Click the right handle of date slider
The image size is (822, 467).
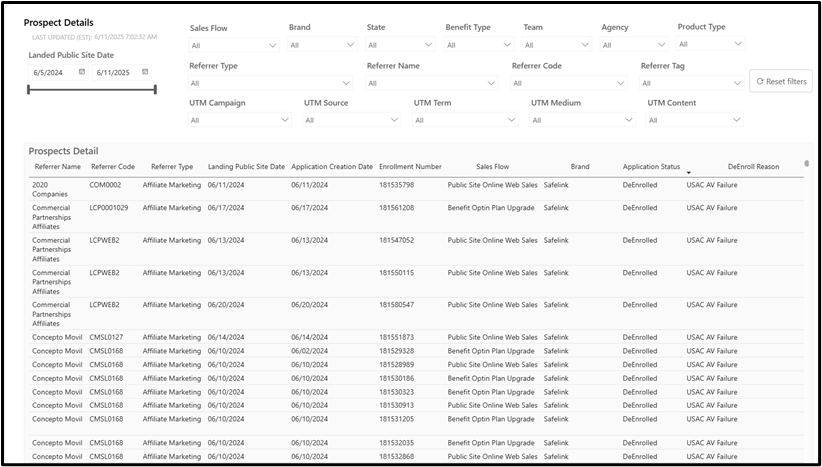tap(155, 90)
